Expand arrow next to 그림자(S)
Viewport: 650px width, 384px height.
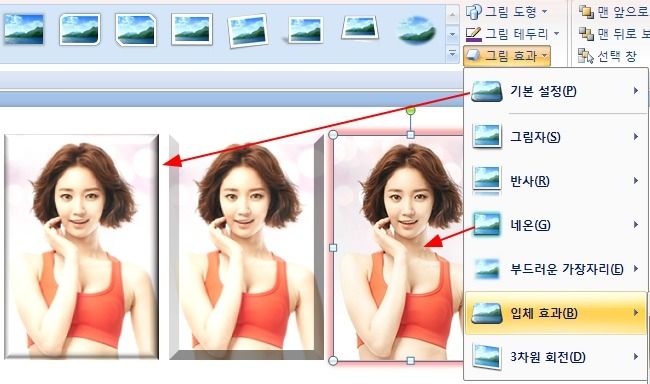(636, 136)
